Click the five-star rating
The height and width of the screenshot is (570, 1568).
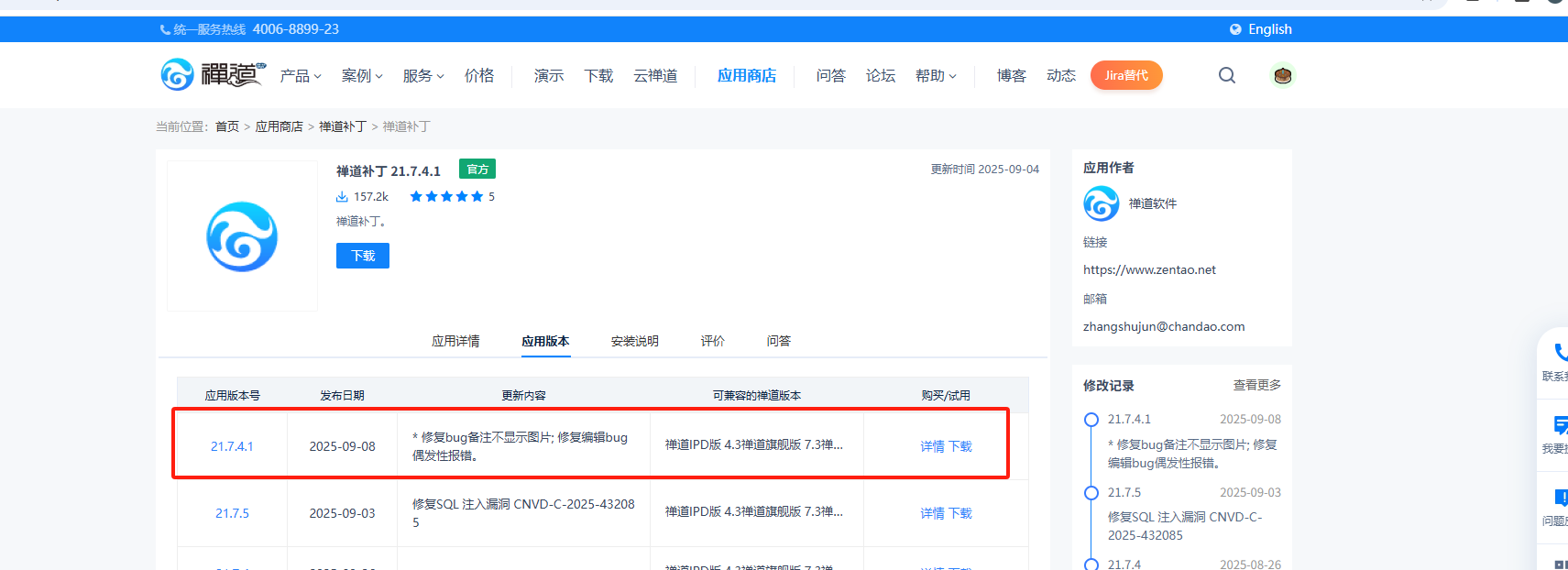(446, 197)
